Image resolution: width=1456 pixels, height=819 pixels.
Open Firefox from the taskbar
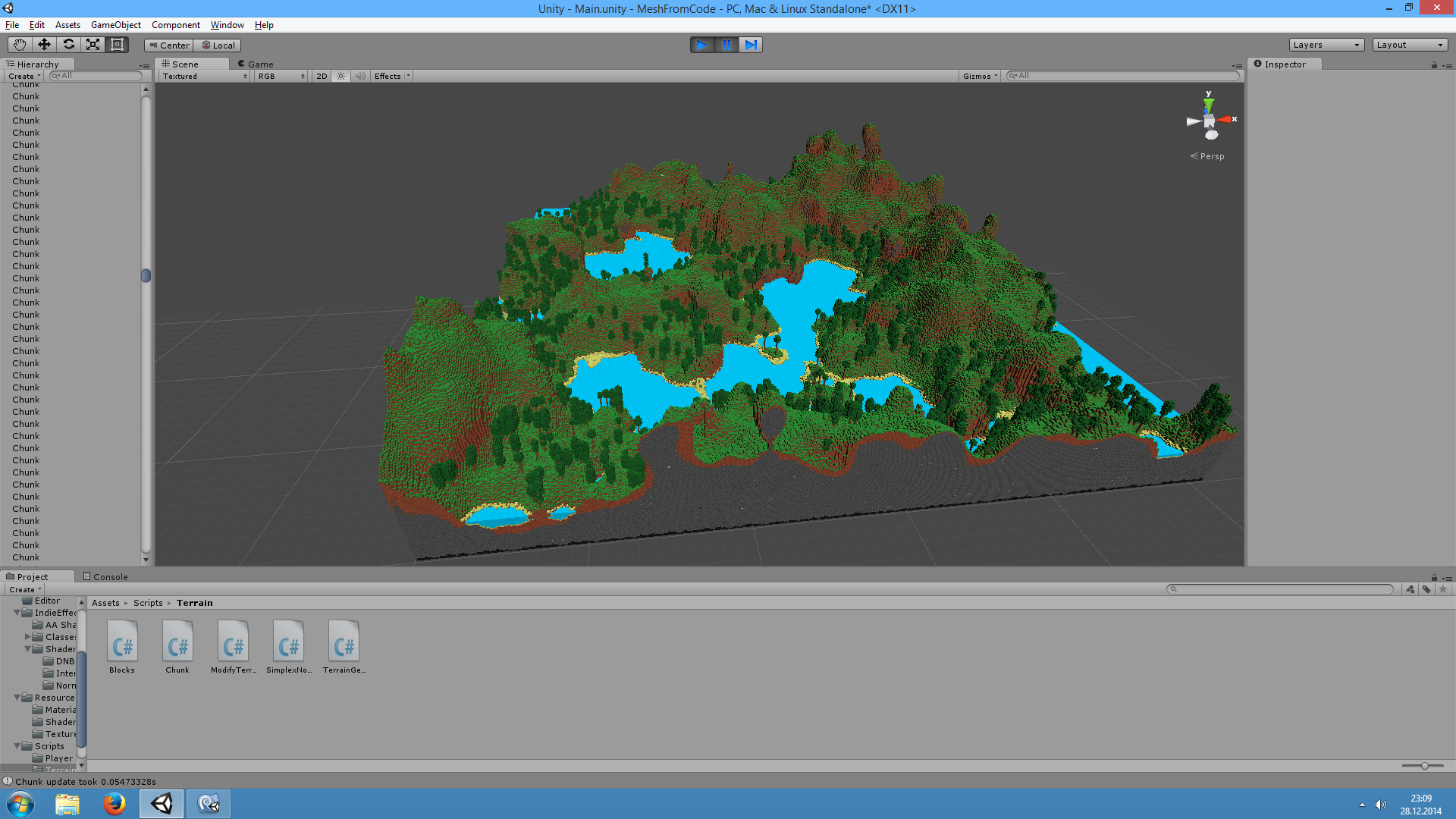point(115,803)
